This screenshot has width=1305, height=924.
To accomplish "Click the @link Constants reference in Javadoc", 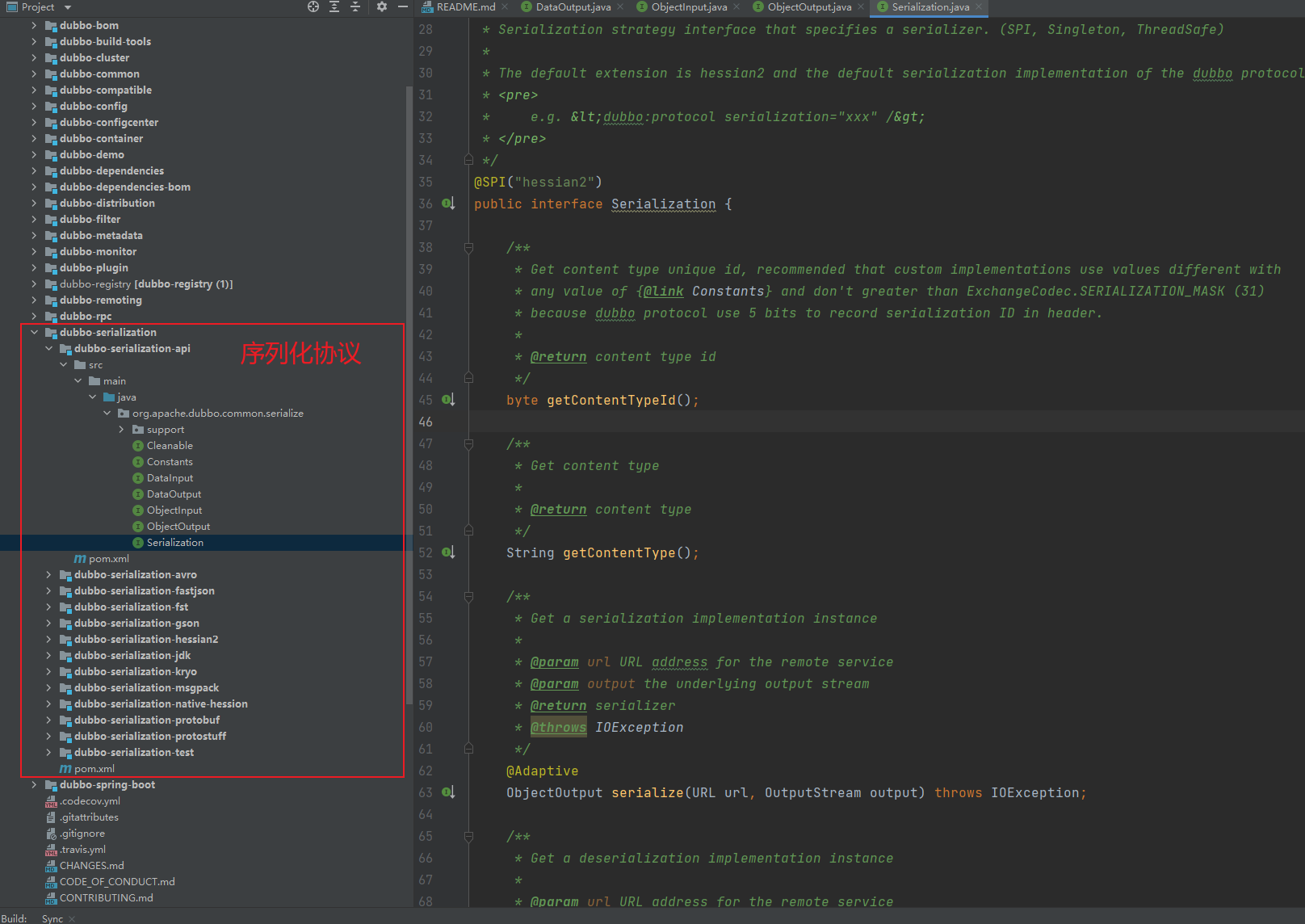I will (x=703, y=292).
